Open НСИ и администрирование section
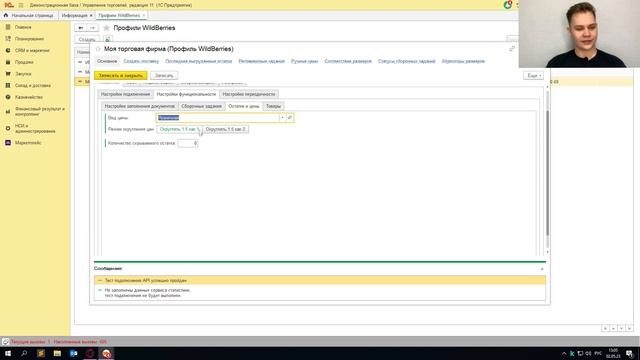Screen dimensions: 640x360 (35, 129)
